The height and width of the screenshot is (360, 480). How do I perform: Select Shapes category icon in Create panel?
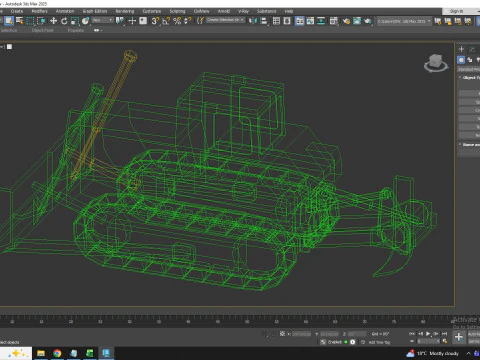470,60
